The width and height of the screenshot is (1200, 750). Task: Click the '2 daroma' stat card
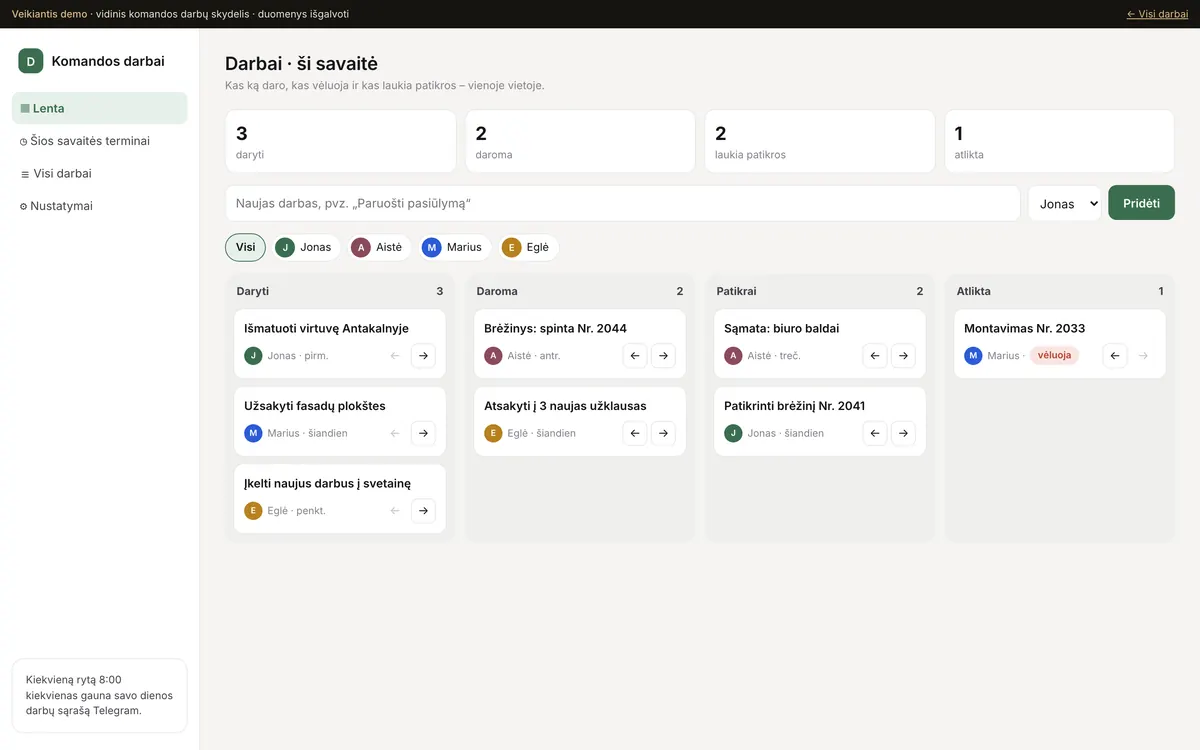[580, 142]
